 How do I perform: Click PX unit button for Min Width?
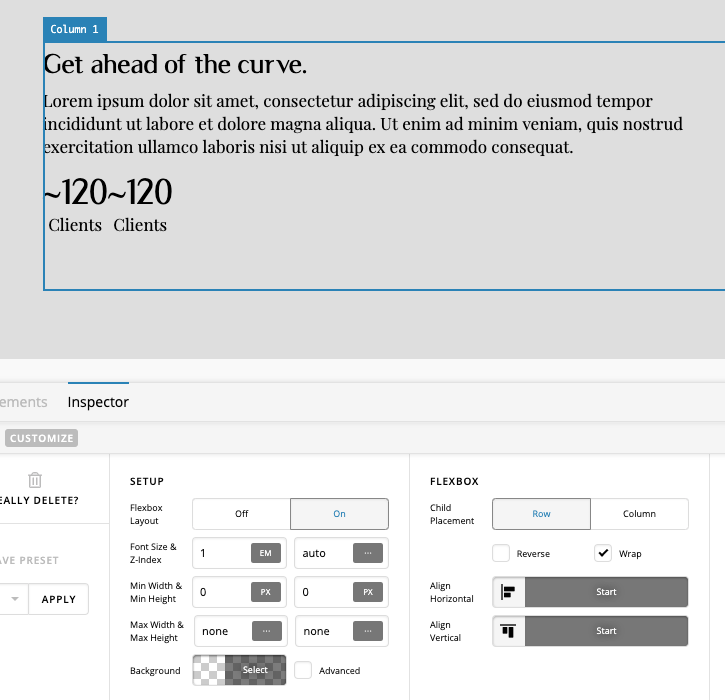coord(265,592)
